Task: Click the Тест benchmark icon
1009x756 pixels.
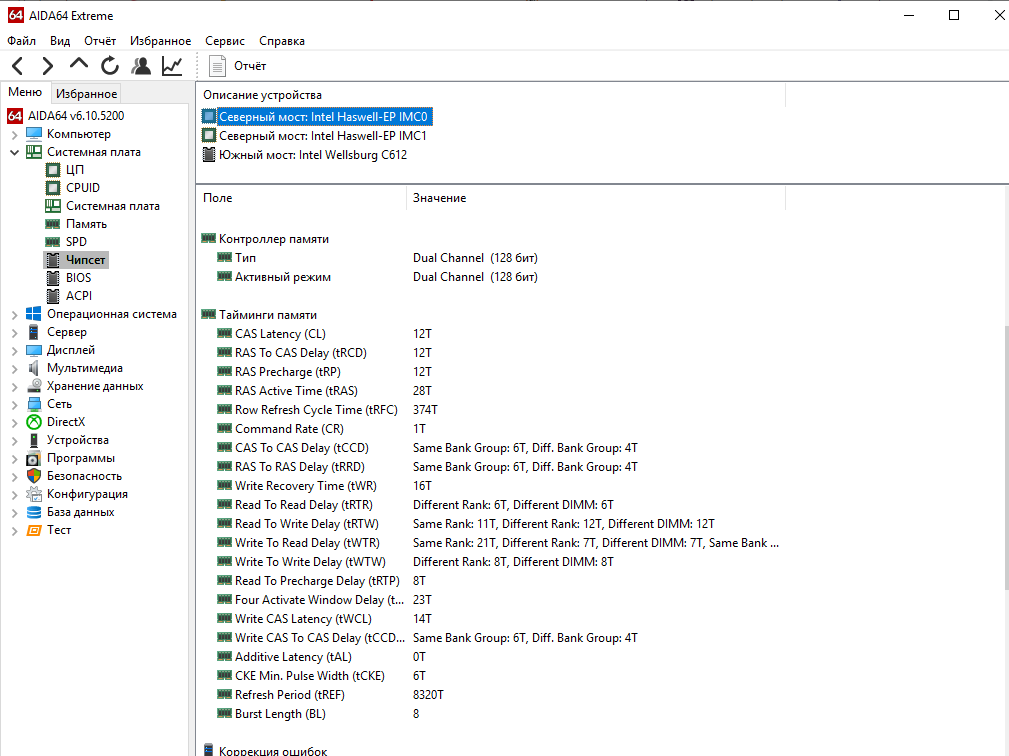Action: 33,530
